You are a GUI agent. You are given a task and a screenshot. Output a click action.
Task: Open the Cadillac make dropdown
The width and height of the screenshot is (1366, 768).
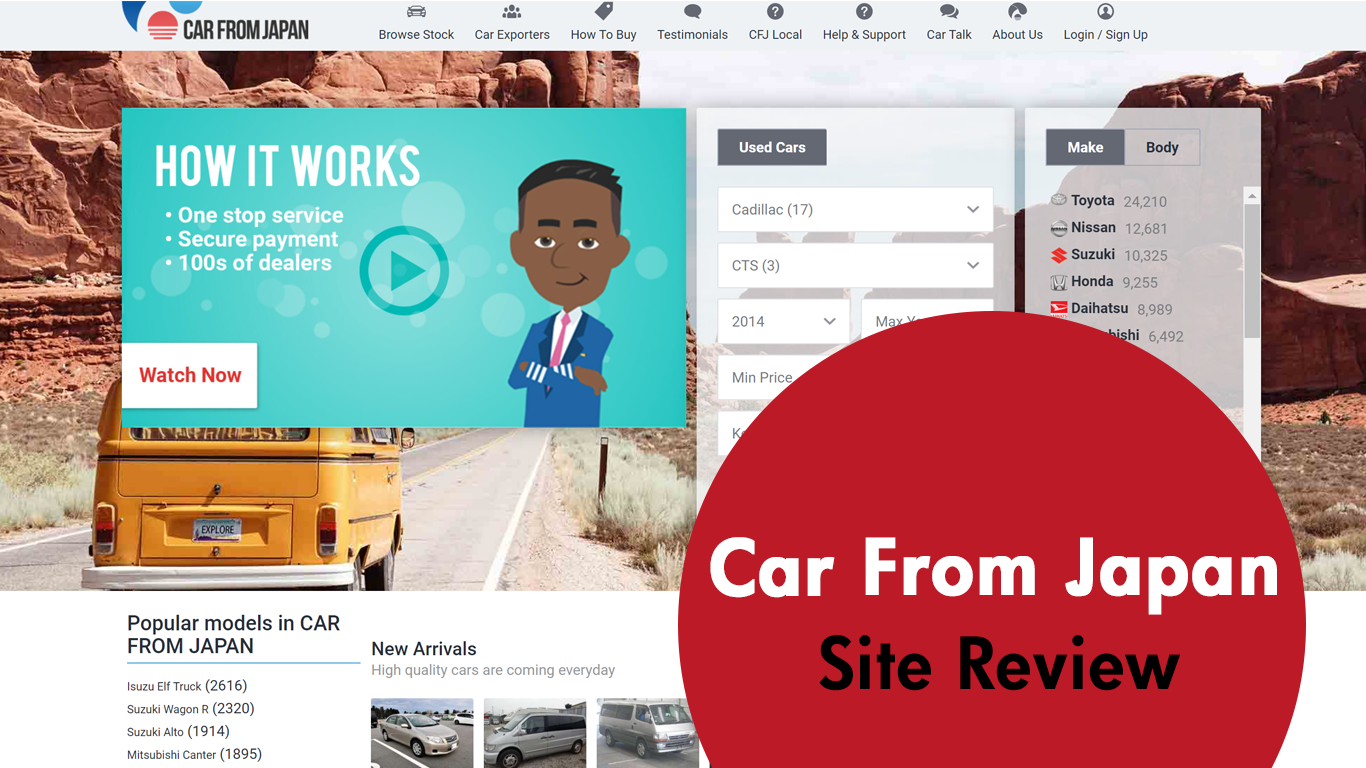tap(855, 209)
